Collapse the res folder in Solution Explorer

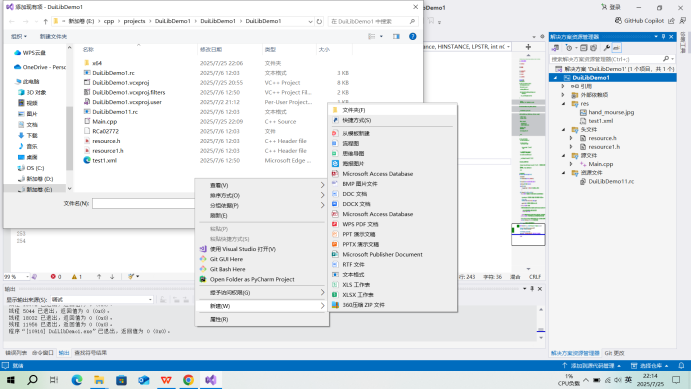click(x=564, y=104)
